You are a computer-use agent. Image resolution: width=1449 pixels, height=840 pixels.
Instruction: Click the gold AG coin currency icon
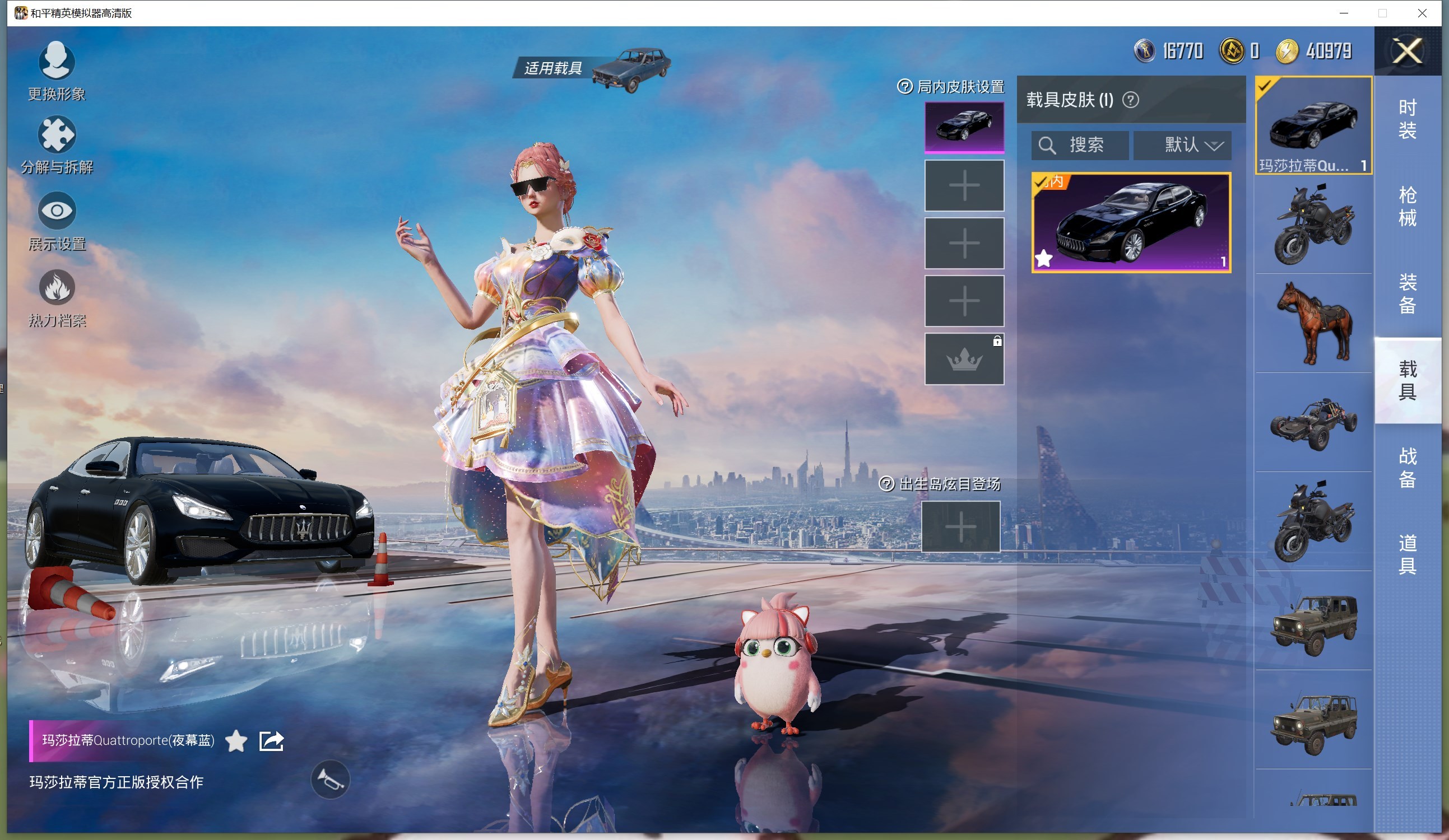(1232, 50)
